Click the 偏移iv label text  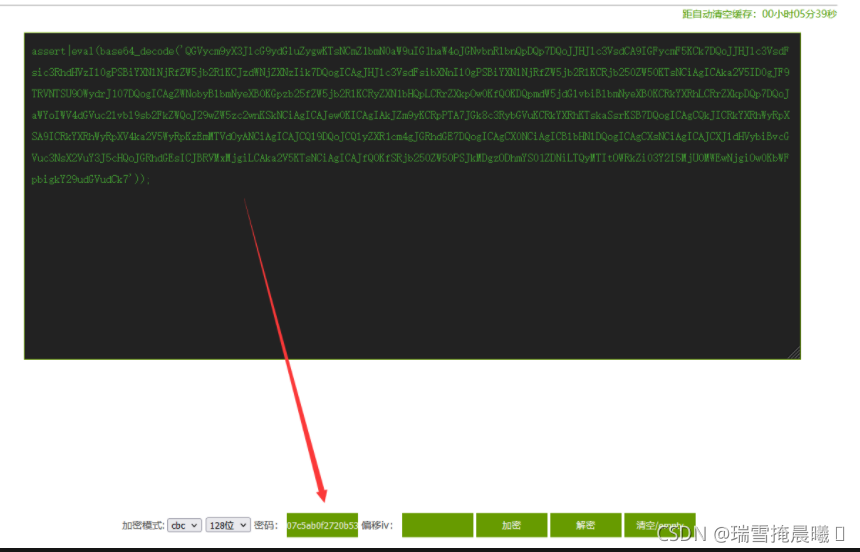click(x=377, y=525)
